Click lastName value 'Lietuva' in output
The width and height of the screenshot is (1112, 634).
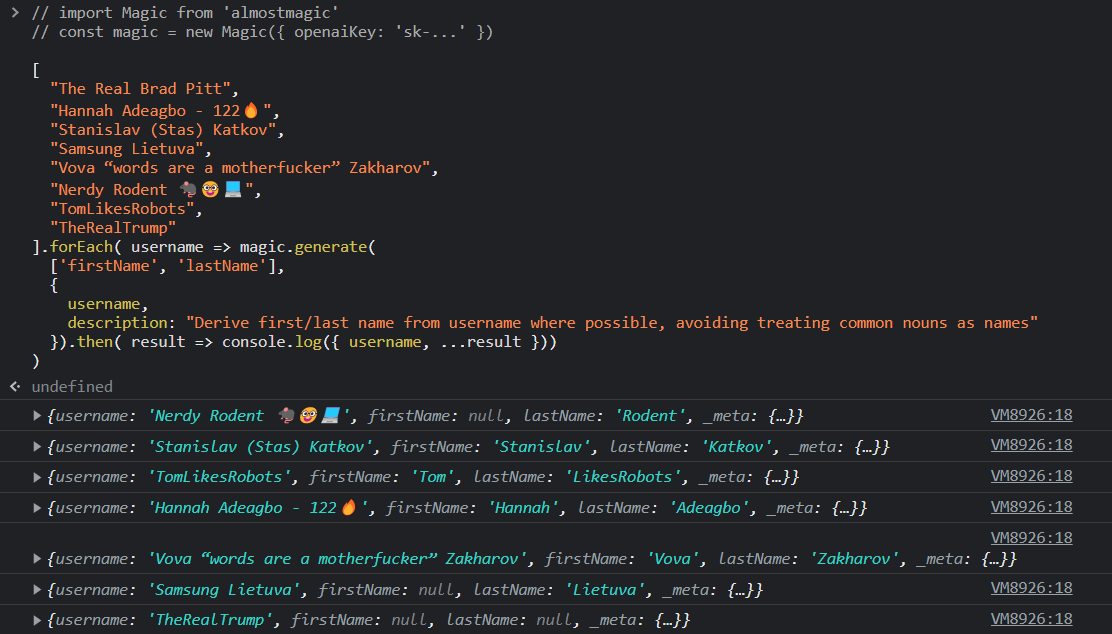click(605, 589)
